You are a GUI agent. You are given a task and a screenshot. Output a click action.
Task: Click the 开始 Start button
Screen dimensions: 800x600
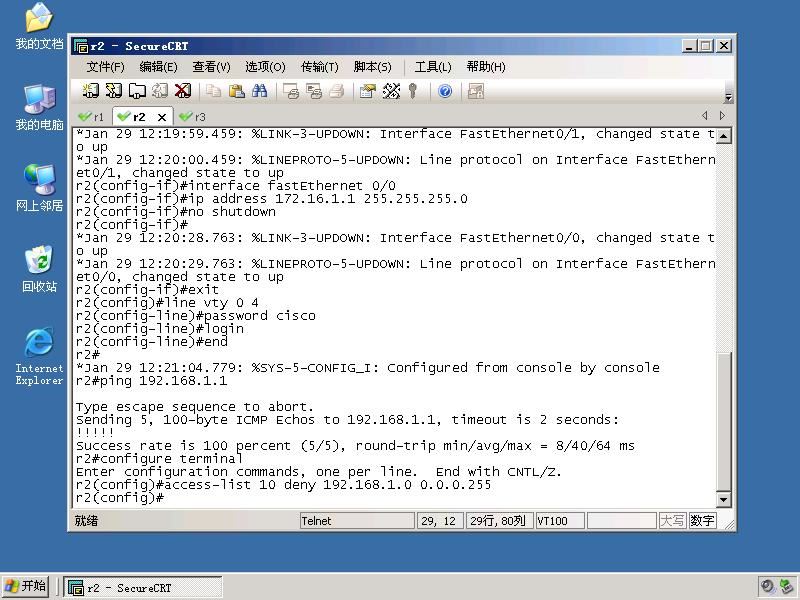pos(26,586)
